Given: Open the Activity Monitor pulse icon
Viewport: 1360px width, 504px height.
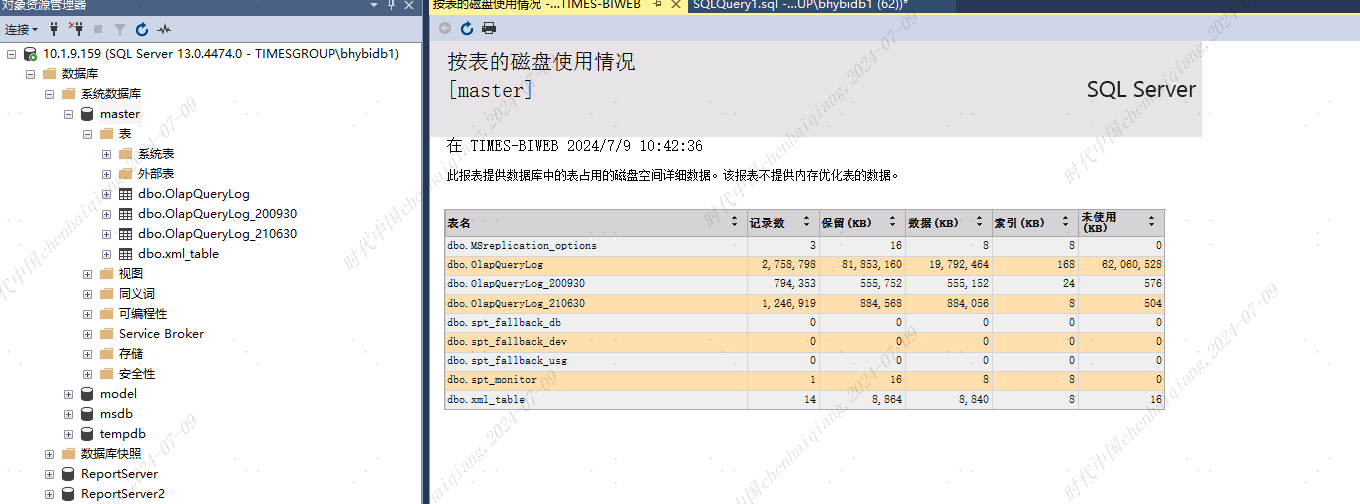Looking at the screenshot, I should [163, 30].
